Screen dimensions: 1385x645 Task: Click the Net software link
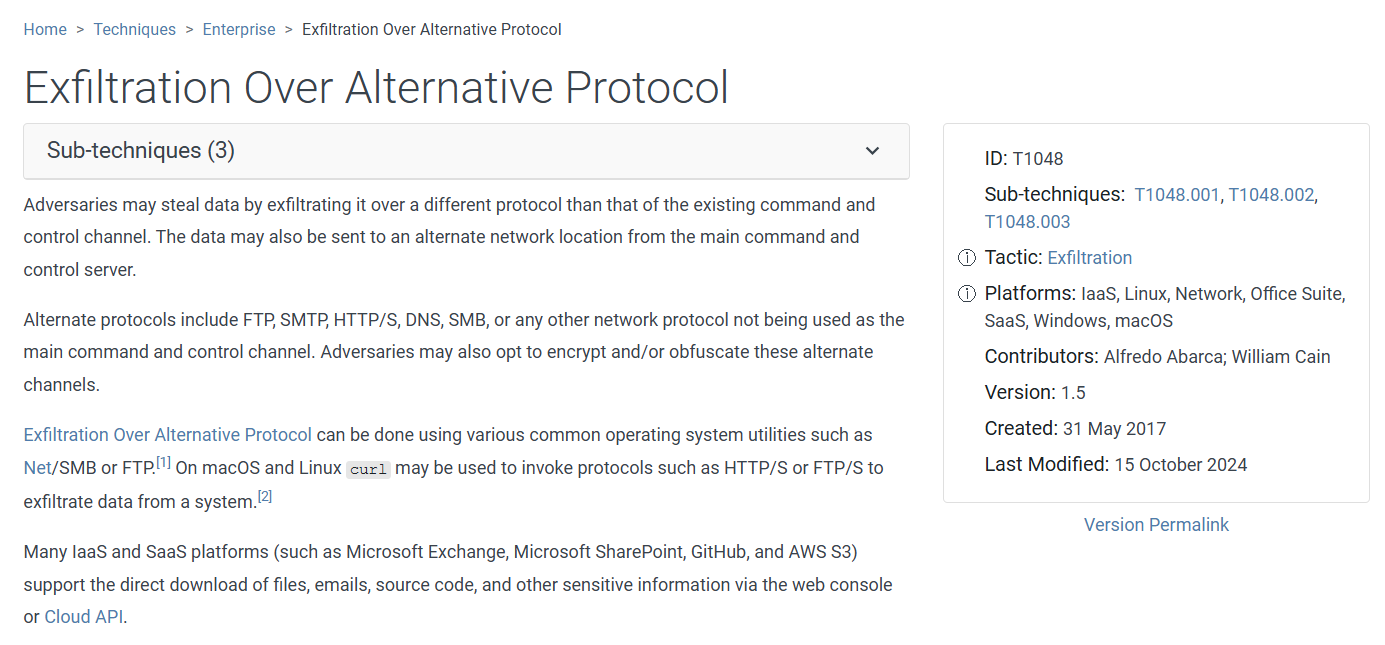pyautogui.click(x=37, y=468)
